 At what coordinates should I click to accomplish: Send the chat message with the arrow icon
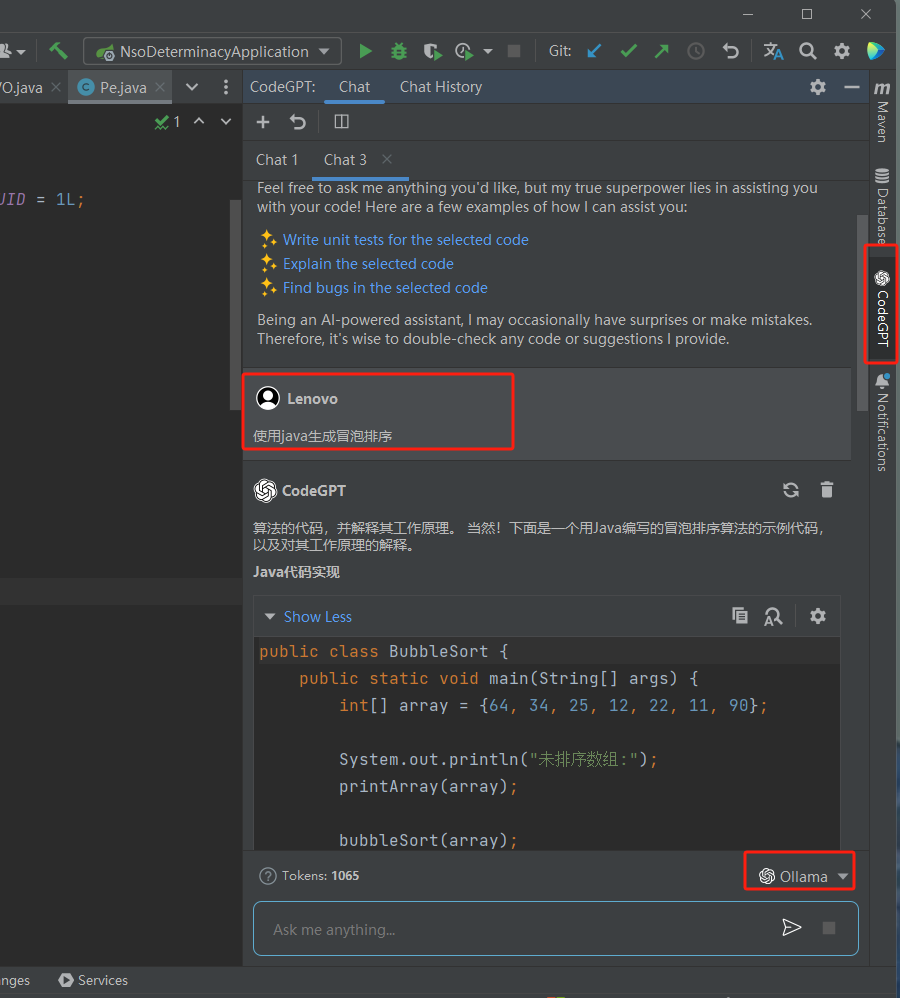(x=791, y=928)
